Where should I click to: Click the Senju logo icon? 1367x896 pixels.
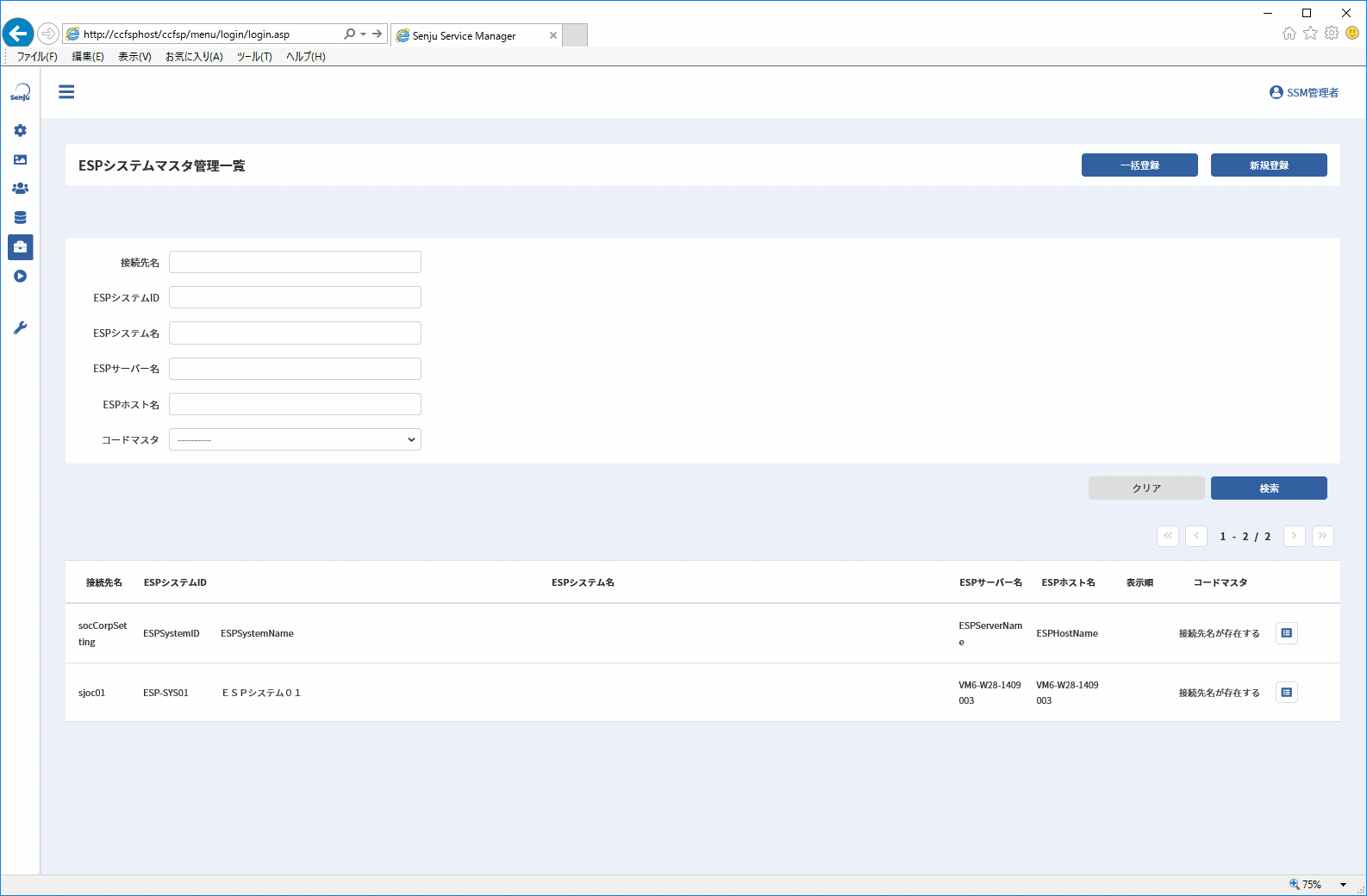pyautogui.click(x=21, y=92)
